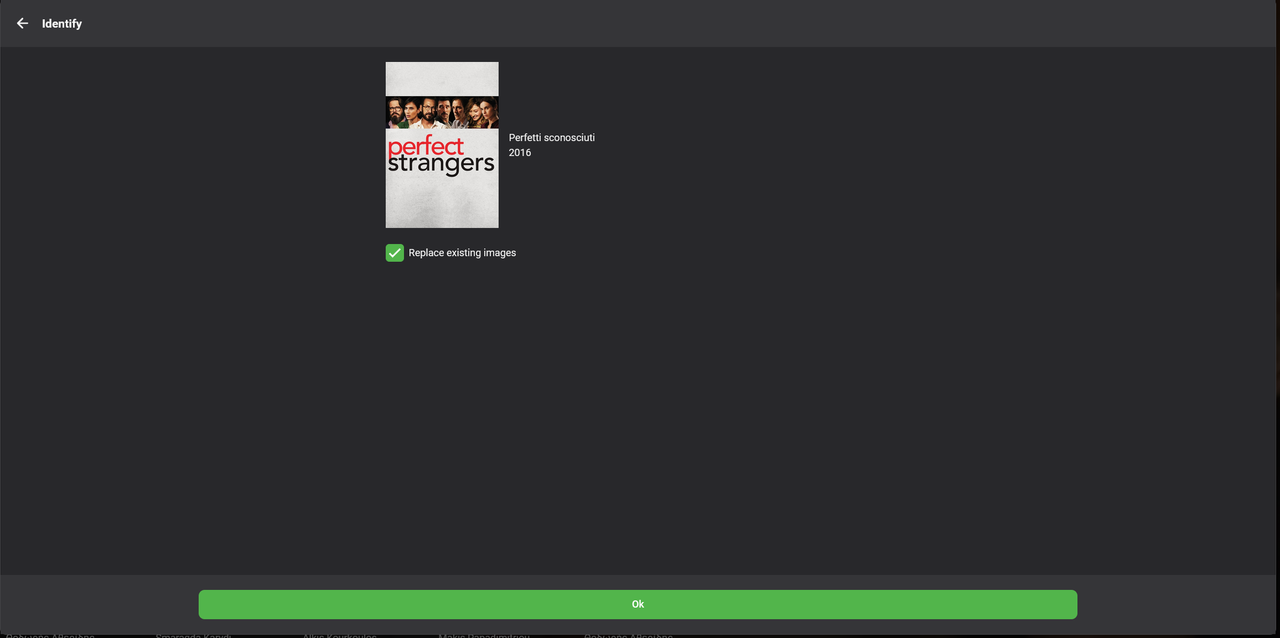Go back using the arrow icon

coord(22,23)
